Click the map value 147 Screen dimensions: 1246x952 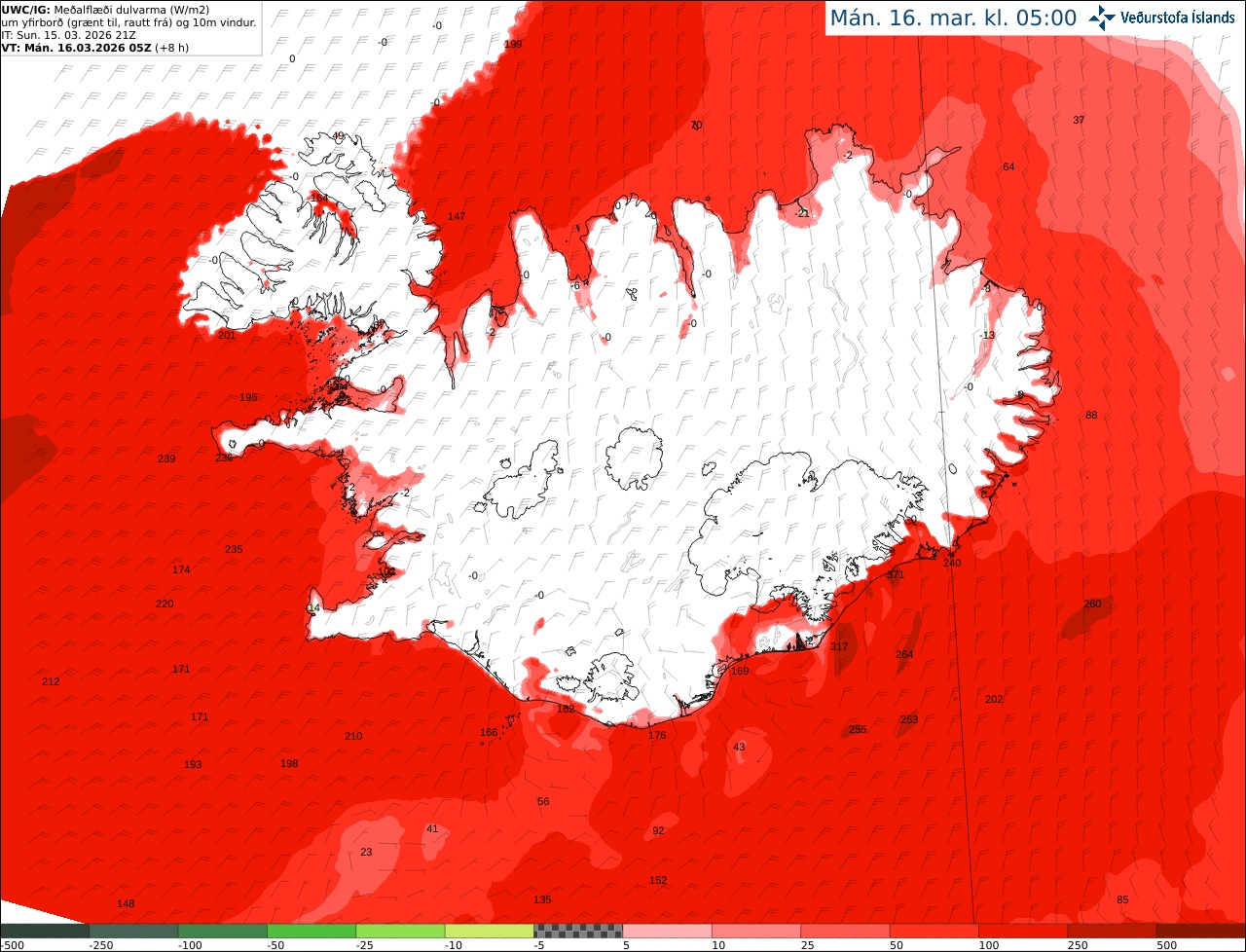point(457,216)
